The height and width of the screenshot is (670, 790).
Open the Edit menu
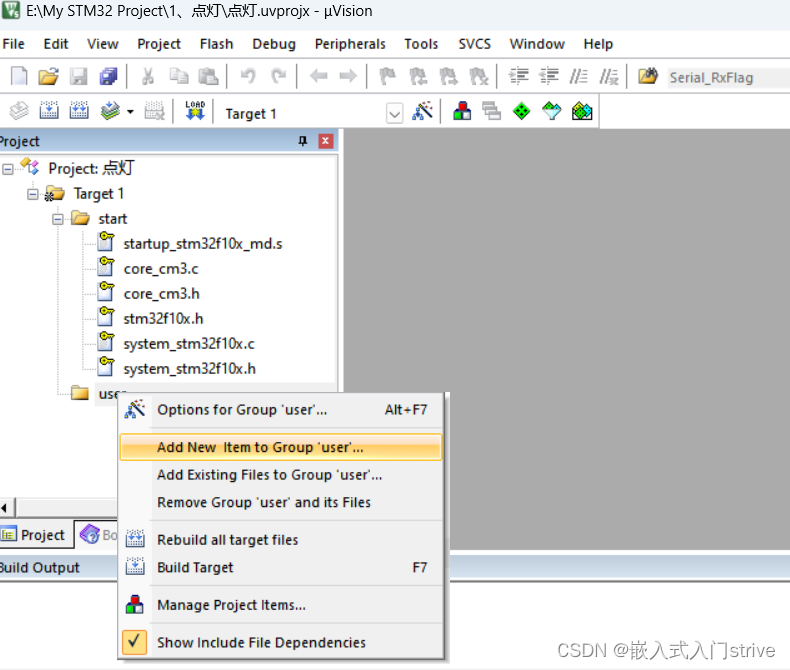(x=55, y=44)
